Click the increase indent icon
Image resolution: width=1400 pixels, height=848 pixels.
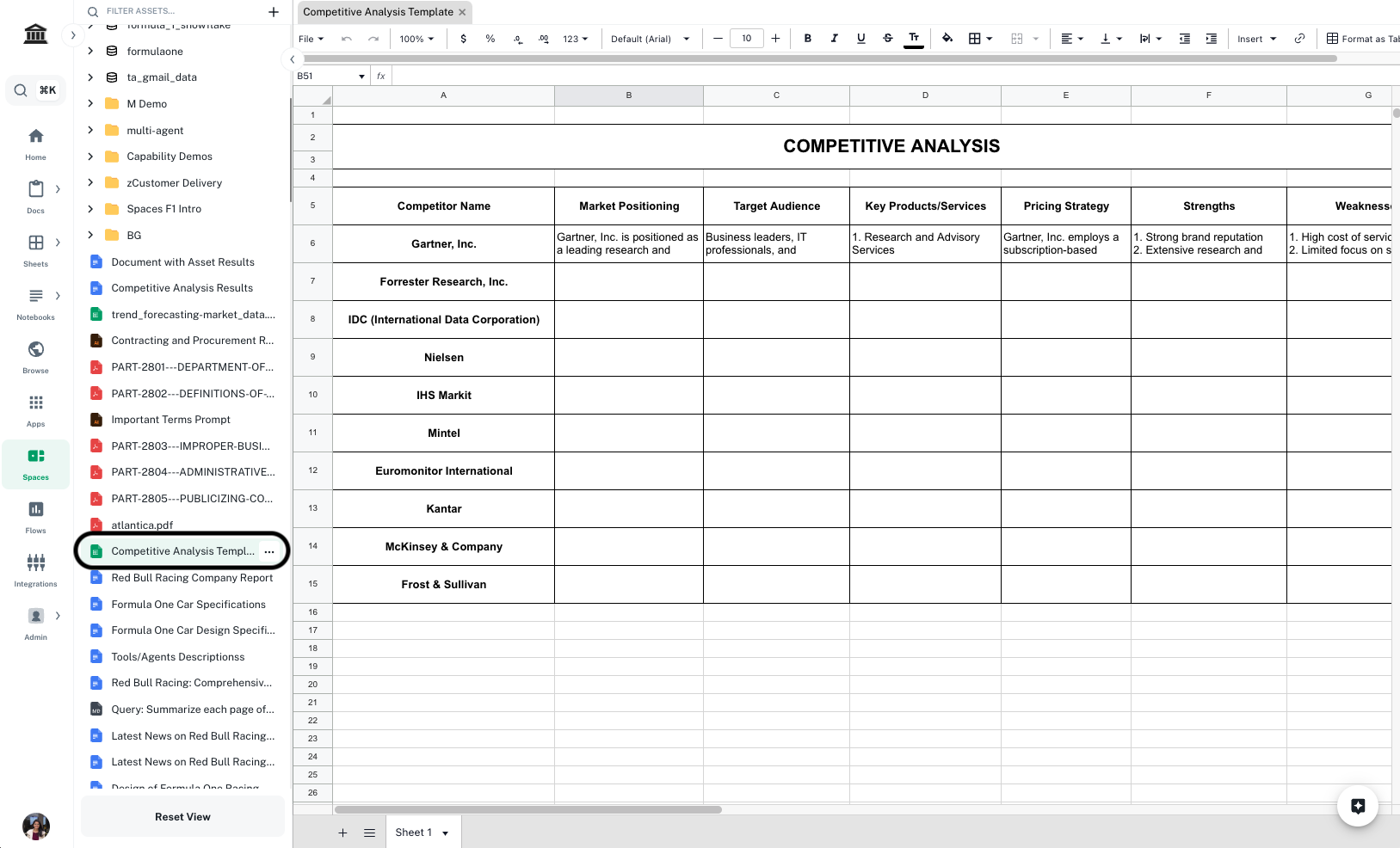pyautogui.click(x=1212, y=39)
